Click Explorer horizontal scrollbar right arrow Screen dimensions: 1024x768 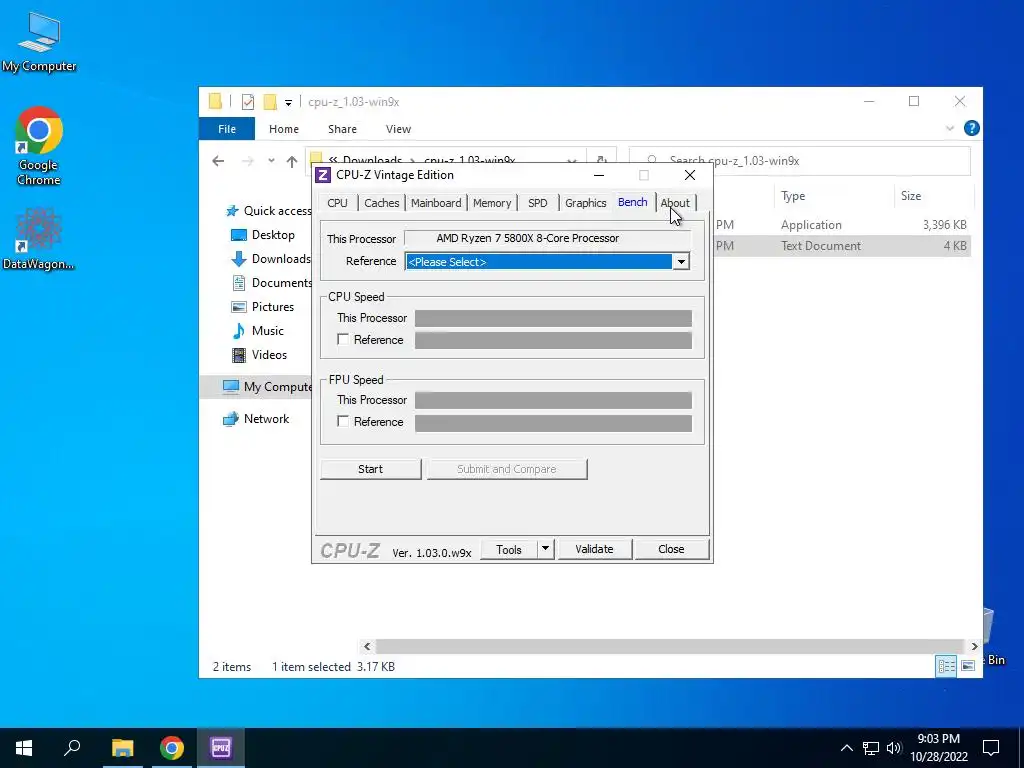coord(974,647)
